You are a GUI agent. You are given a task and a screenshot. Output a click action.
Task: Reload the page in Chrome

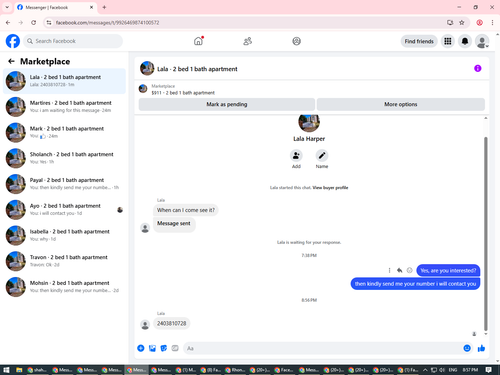tap(34, 23)
